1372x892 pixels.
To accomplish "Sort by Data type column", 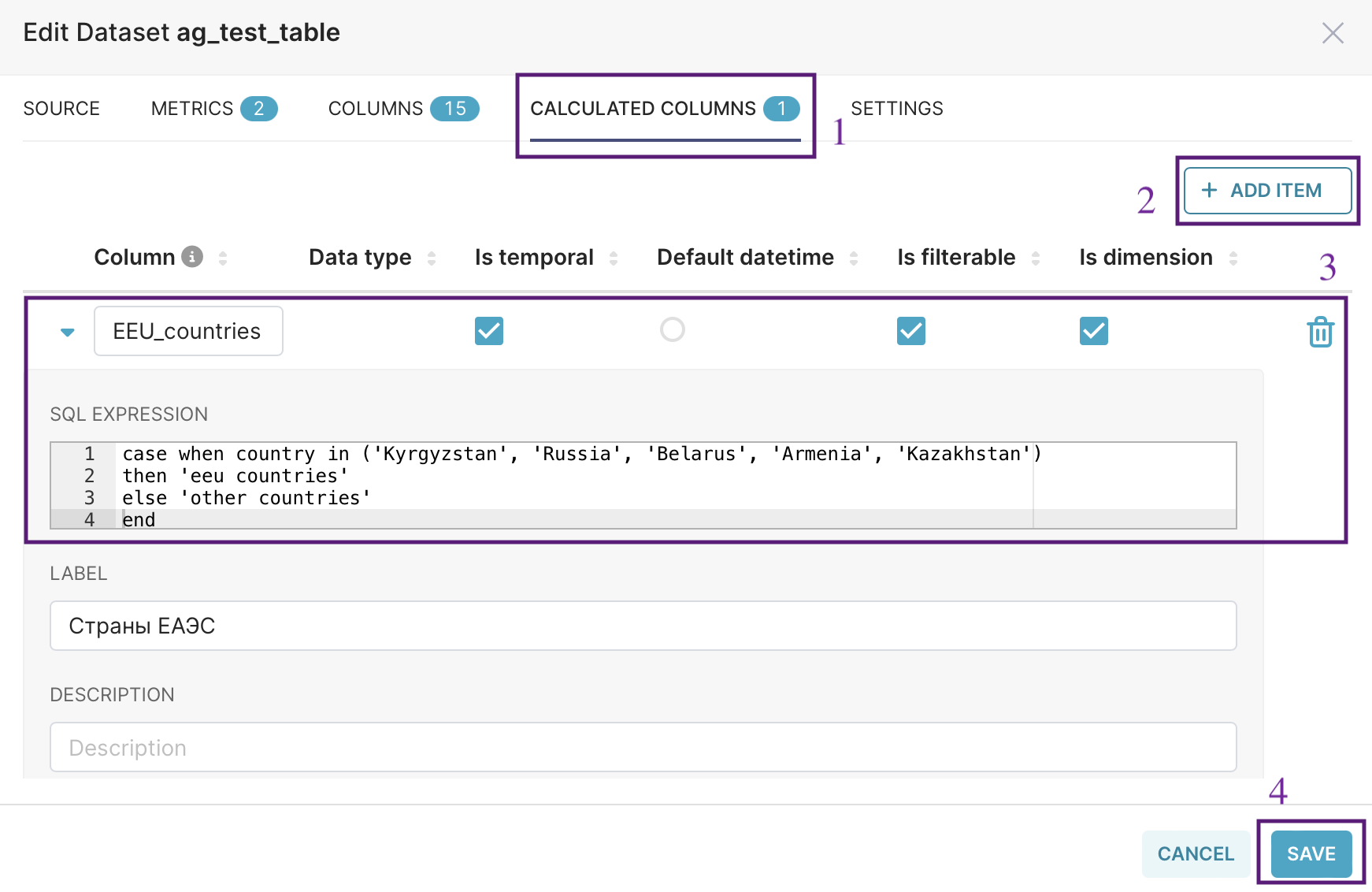I will click(x=432, y=258).
